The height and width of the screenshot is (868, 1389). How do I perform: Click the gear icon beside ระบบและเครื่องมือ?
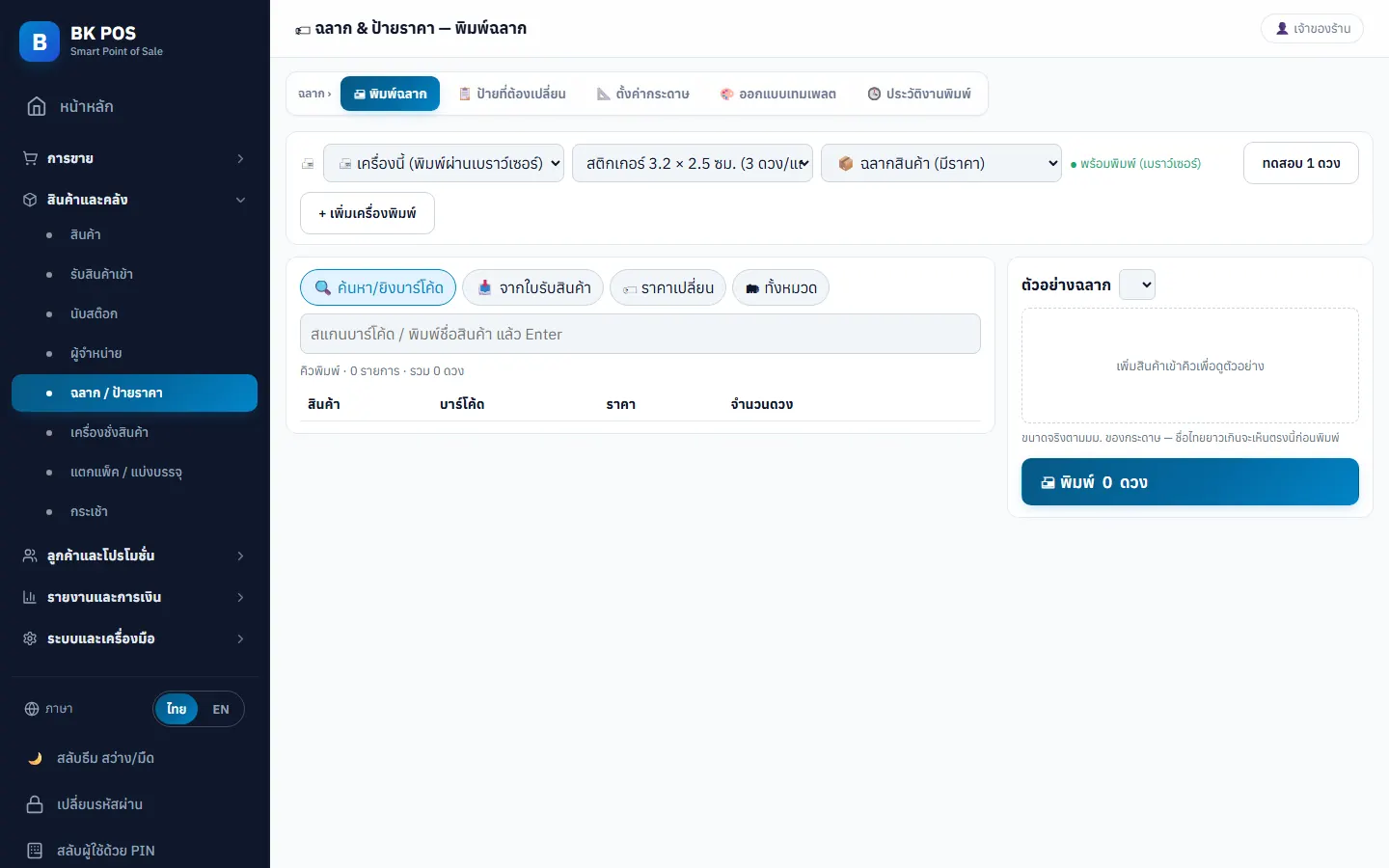pyautogui.click(x=30, y=638)
